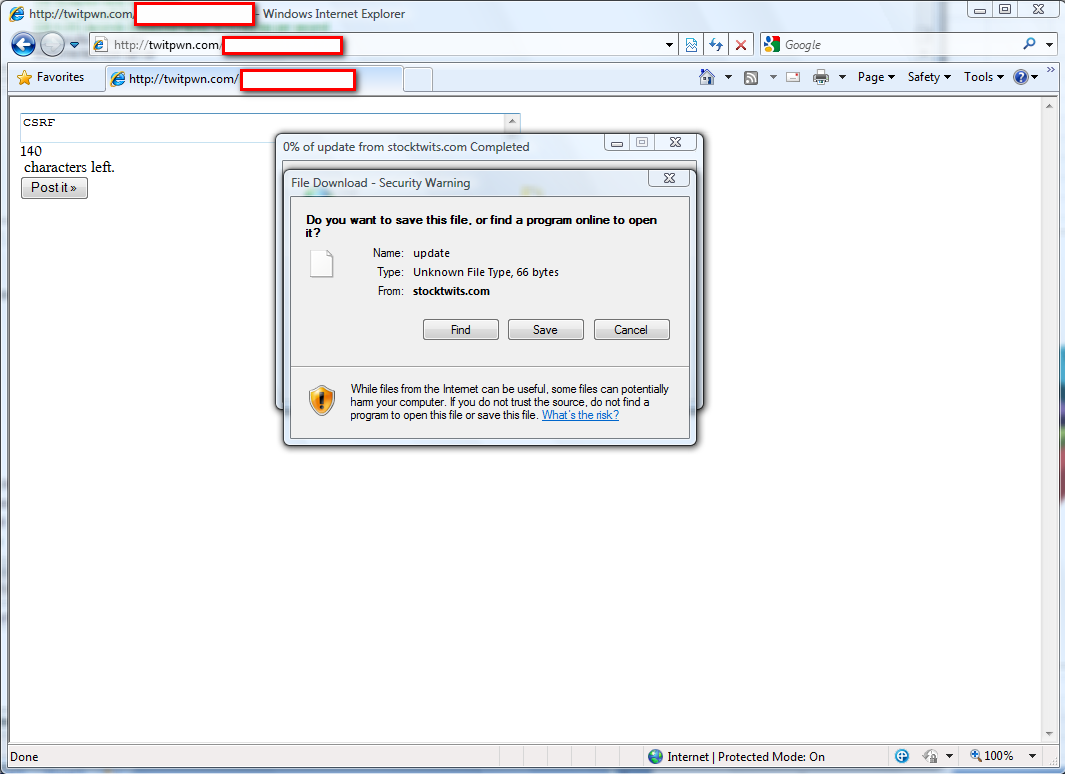
Task: Expand the RSS feeds dropdown arrow
Action: [773, 77]
